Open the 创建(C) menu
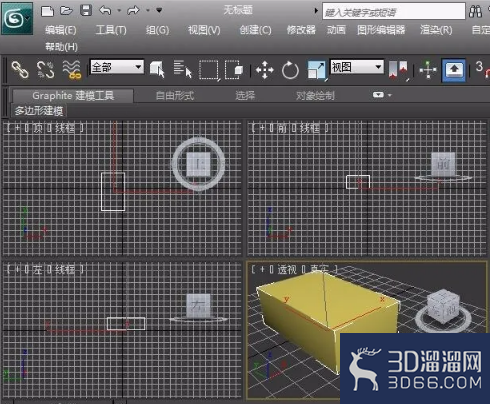Image resolution: width=490 pixels, height=404 pixels. pos(255,30)
